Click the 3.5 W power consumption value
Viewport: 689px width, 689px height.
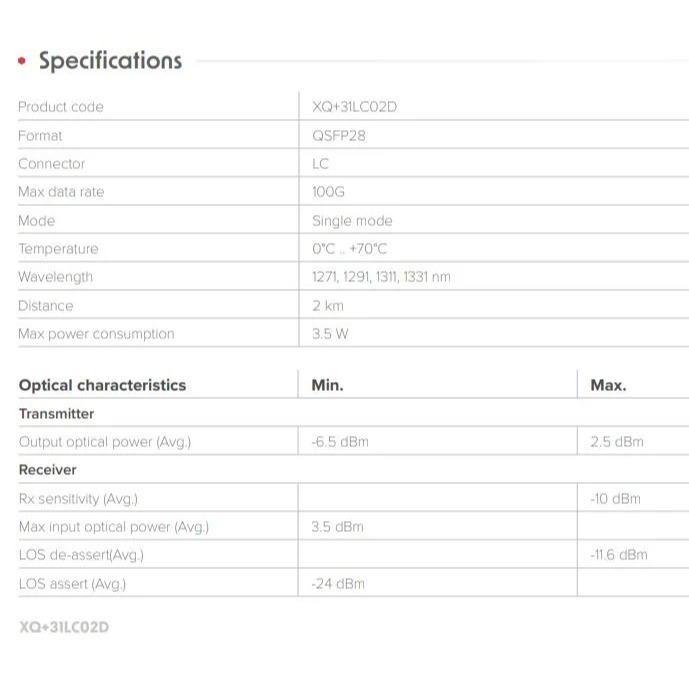pyautogui.click(x=330, y=334)
